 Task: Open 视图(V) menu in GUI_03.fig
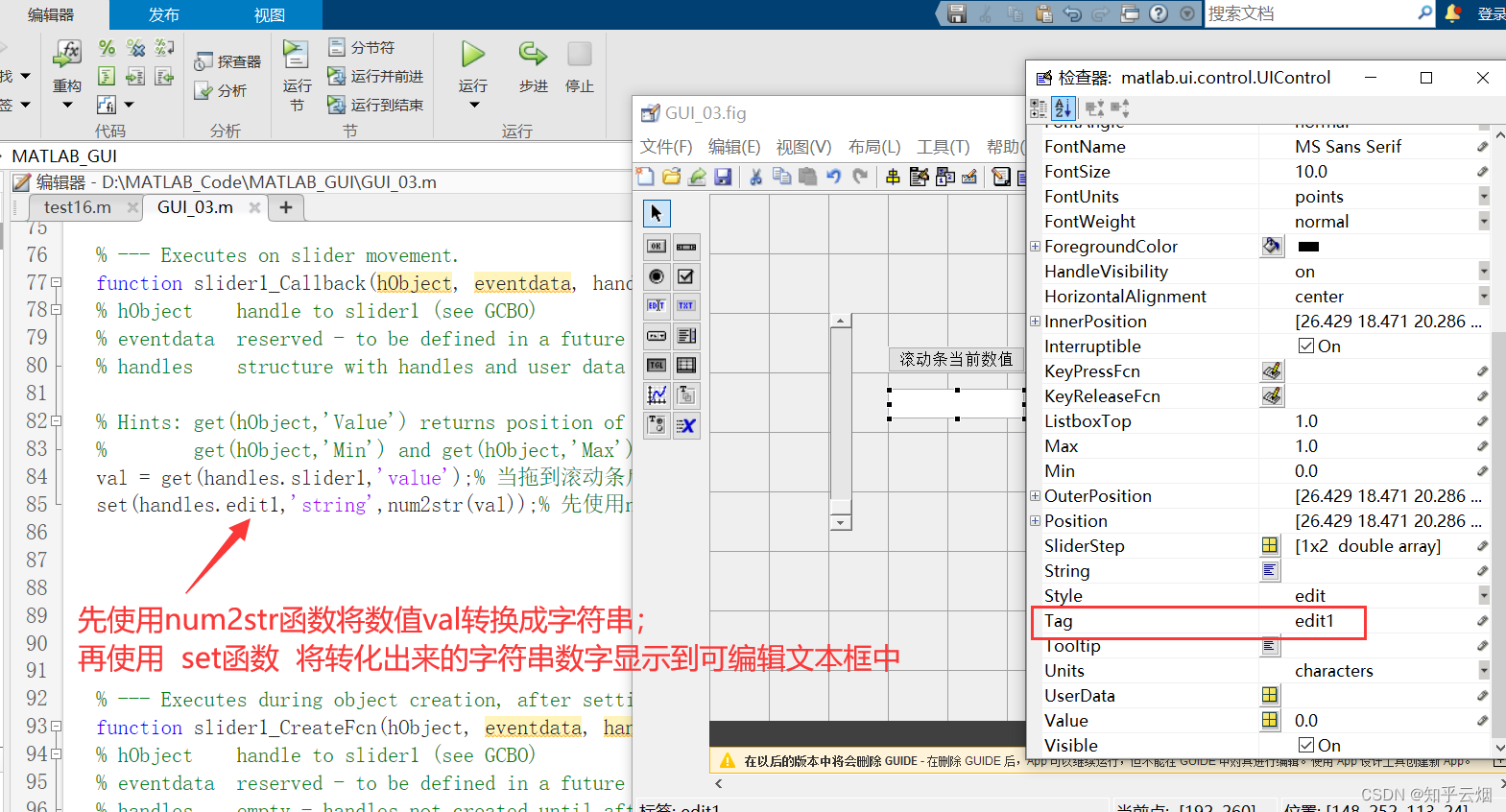[x=803, y=147]
